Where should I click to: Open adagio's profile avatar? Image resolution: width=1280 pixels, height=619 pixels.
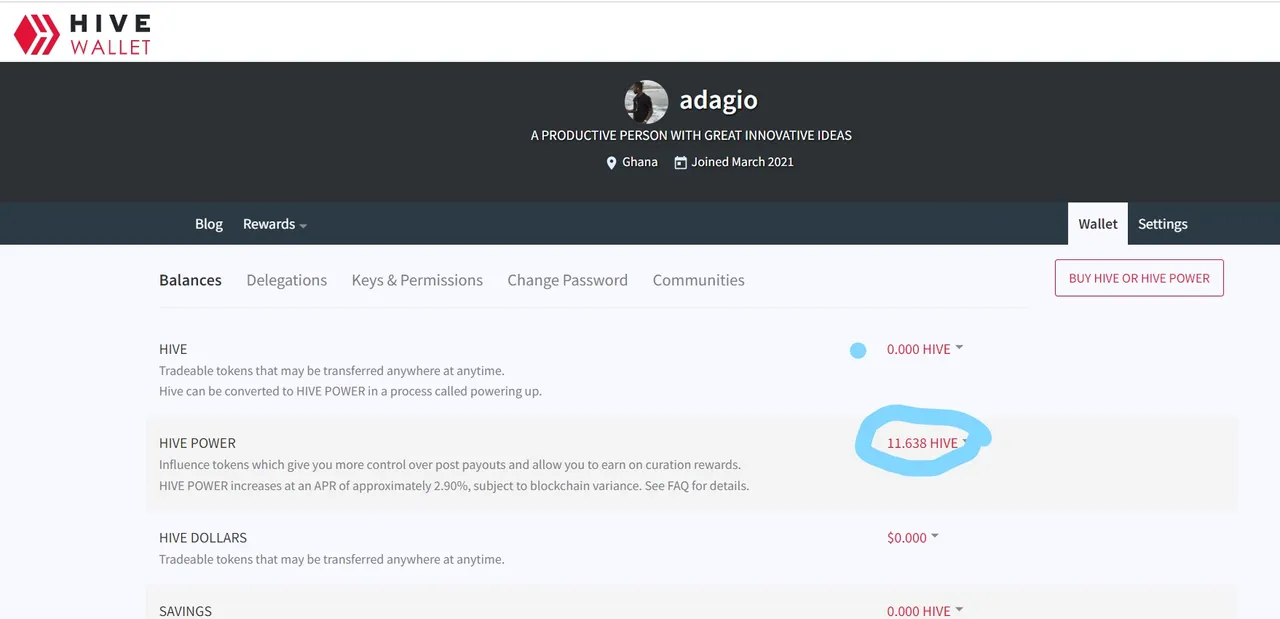(x=646, y=102)
